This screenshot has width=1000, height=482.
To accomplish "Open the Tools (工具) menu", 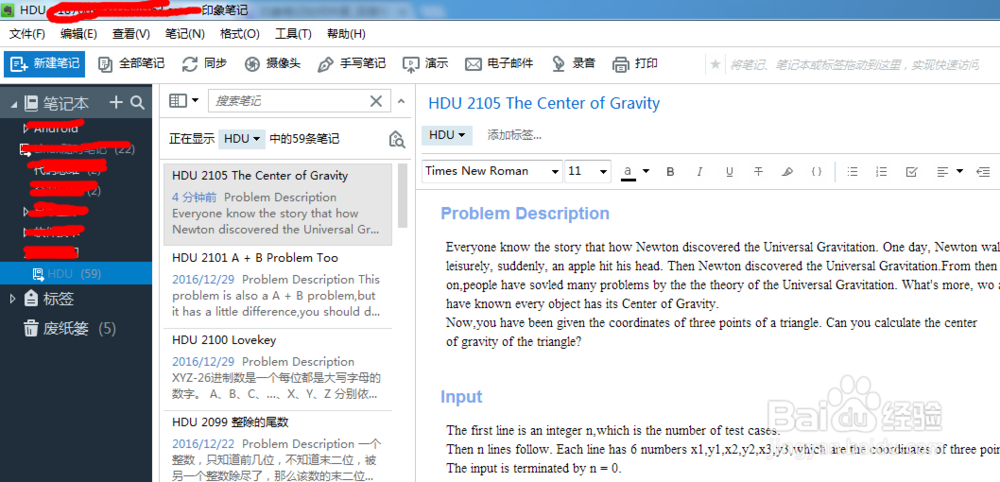I will coord(293,34).
